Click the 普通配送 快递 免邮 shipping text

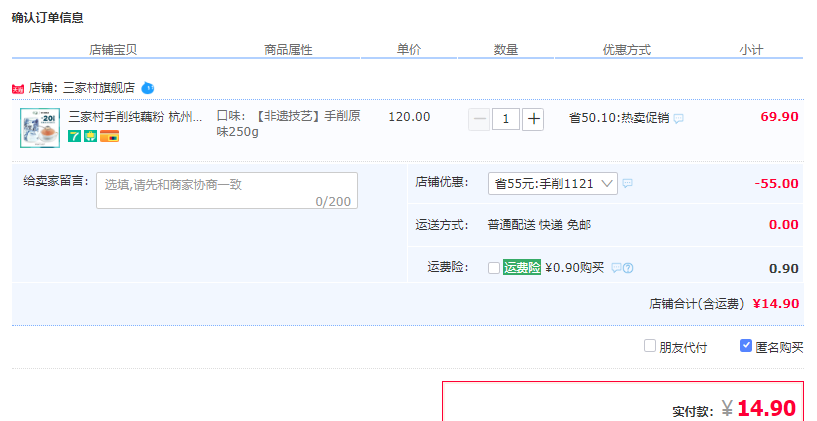click(539, 225)
